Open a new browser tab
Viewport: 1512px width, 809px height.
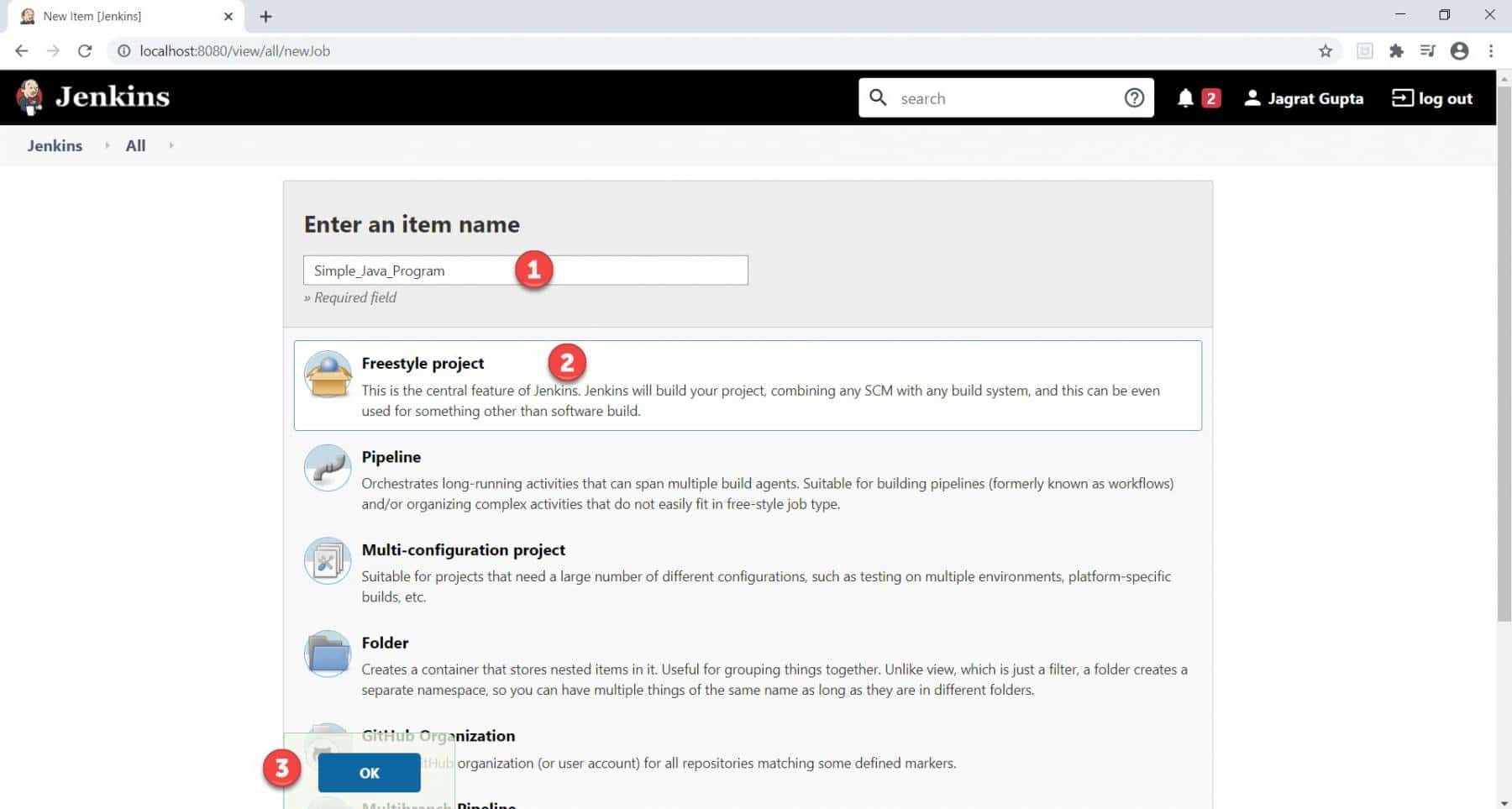(265, 17)
